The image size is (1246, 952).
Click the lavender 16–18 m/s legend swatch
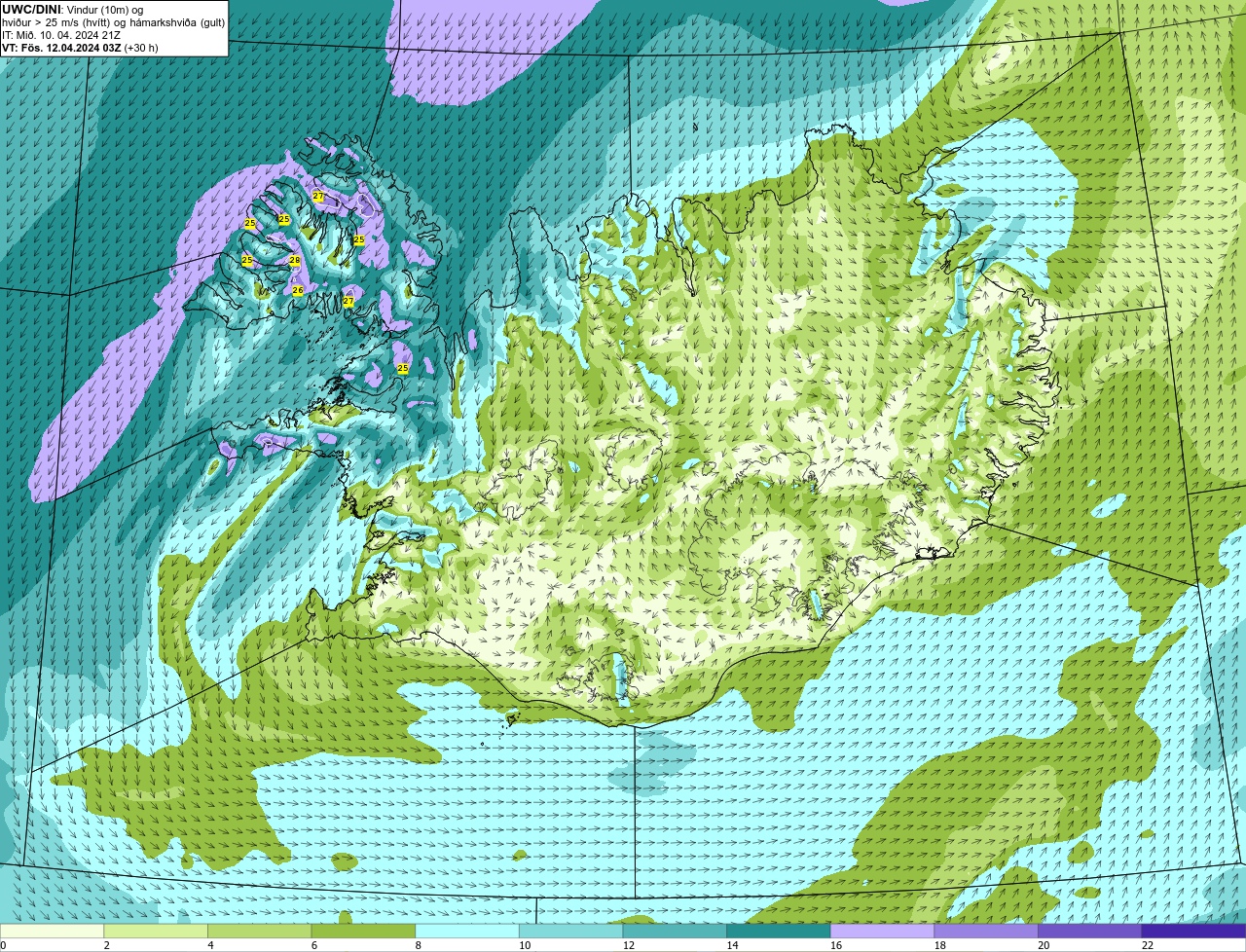[882, 931]
